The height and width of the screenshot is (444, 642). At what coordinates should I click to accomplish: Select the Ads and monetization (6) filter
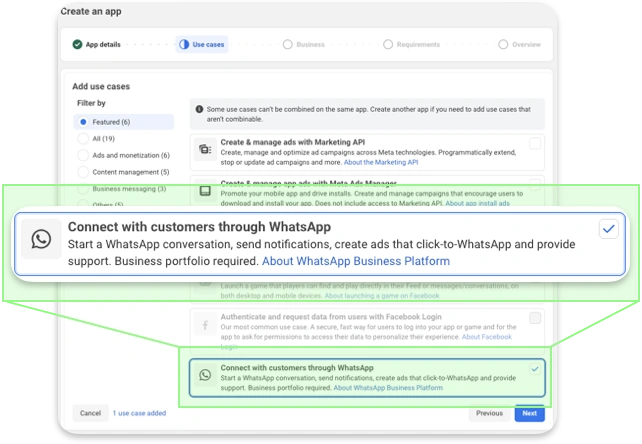coord(124,155)
